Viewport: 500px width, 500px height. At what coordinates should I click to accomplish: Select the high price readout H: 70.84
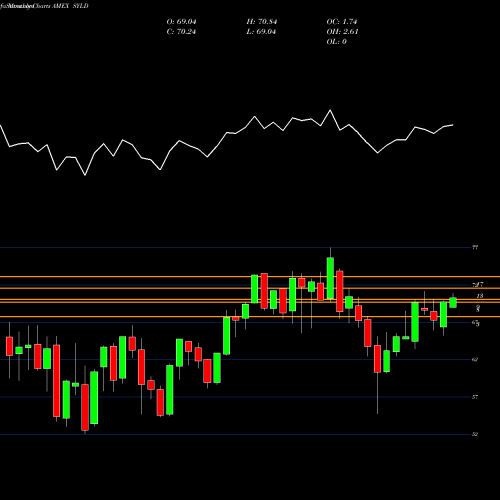[x=262, y=22]
